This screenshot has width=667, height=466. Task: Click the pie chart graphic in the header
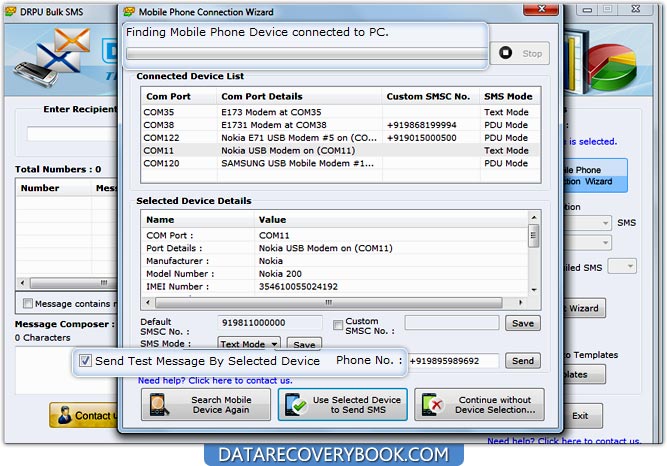tap(613, 67)
